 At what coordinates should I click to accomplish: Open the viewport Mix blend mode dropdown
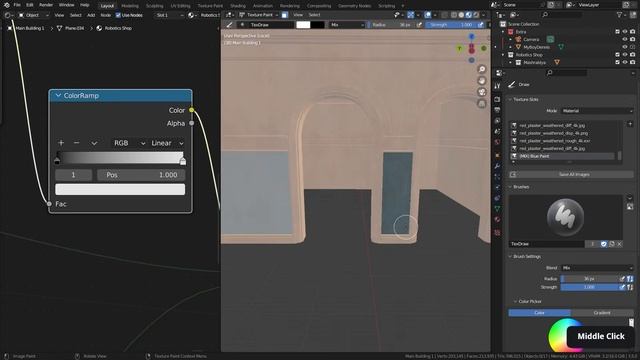click(347, 25)
